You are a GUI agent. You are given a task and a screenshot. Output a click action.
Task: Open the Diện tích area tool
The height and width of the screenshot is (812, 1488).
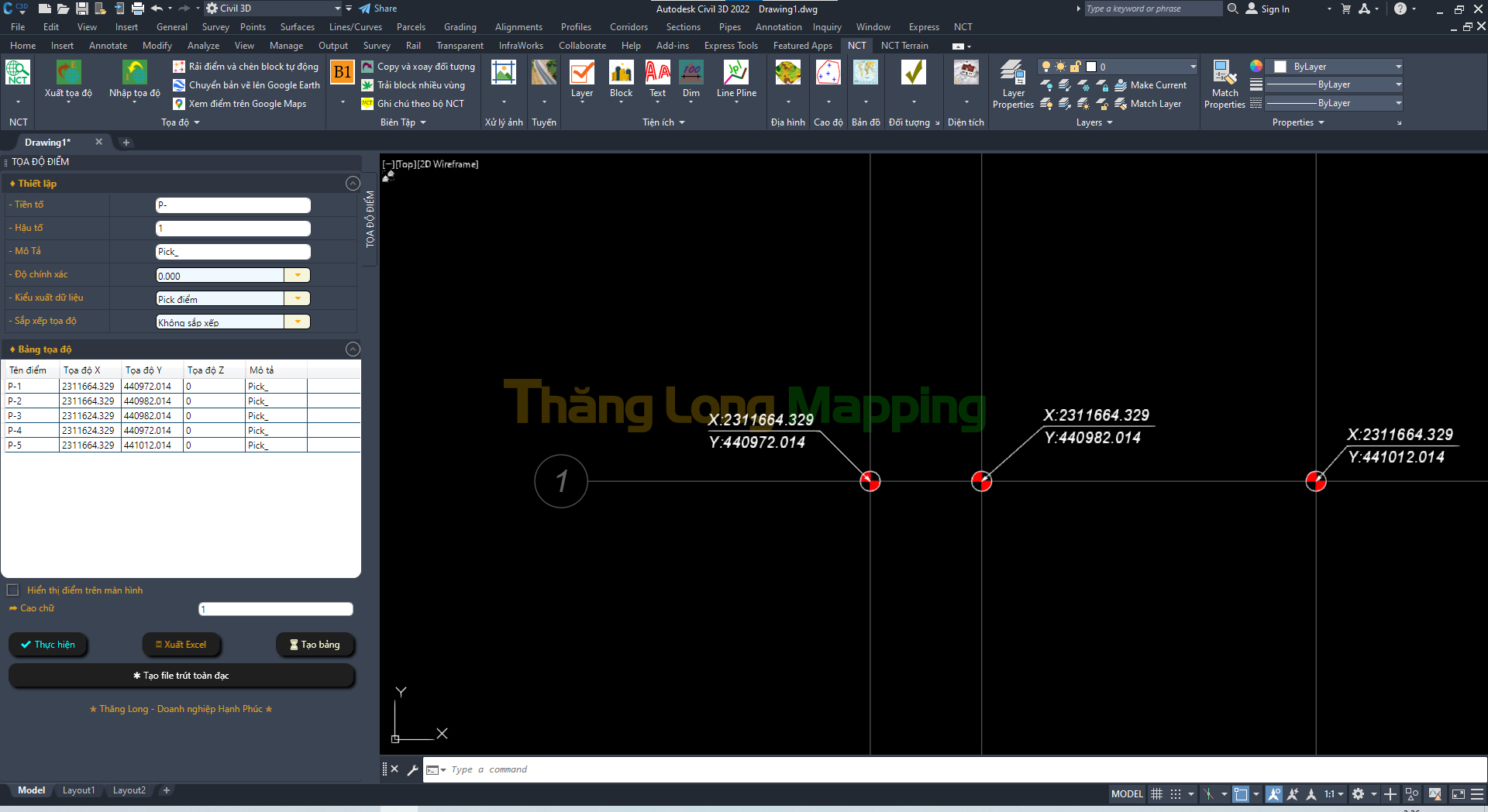(x=966, y=74)
